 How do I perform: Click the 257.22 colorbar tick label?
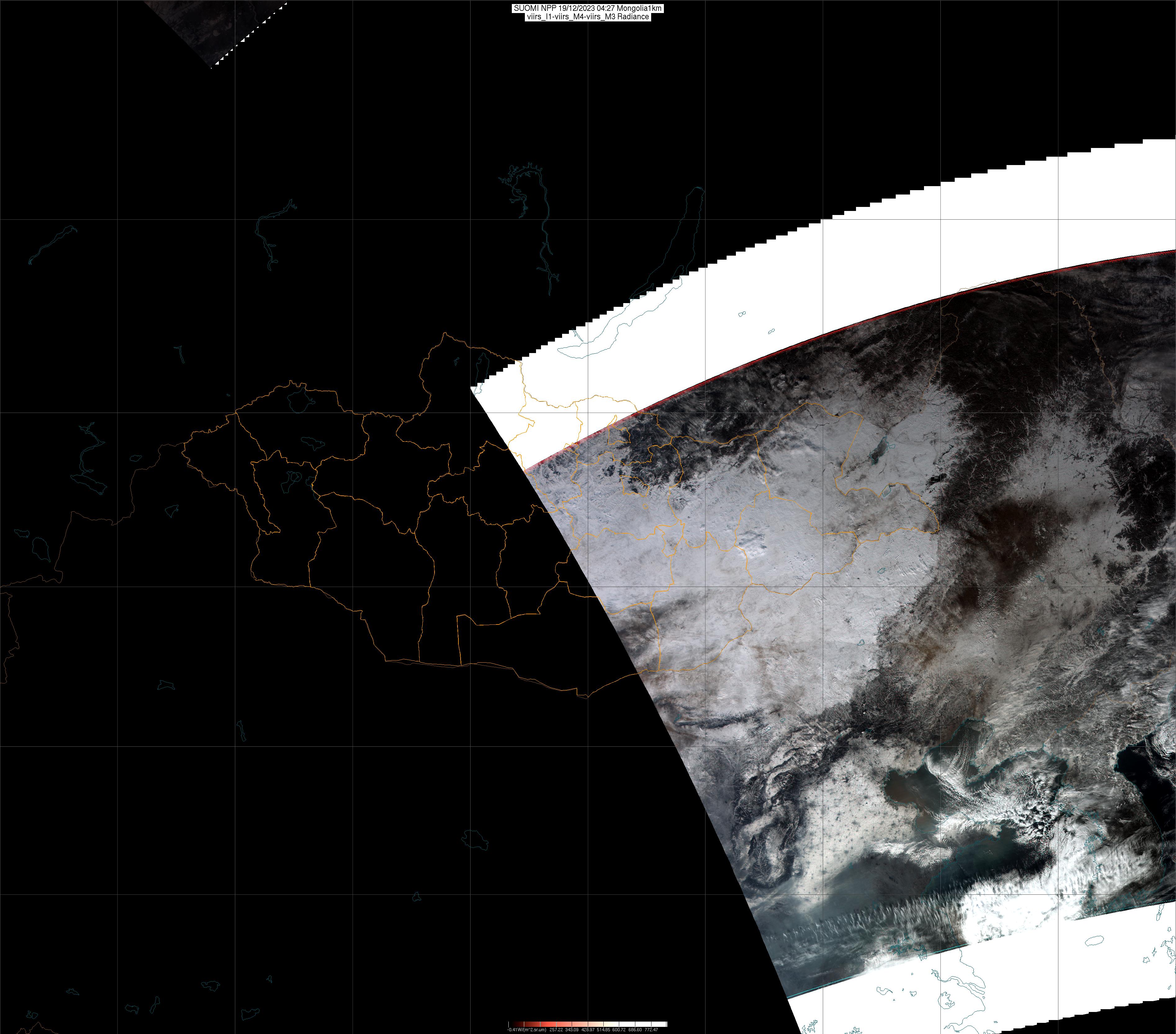[556, 1029]
